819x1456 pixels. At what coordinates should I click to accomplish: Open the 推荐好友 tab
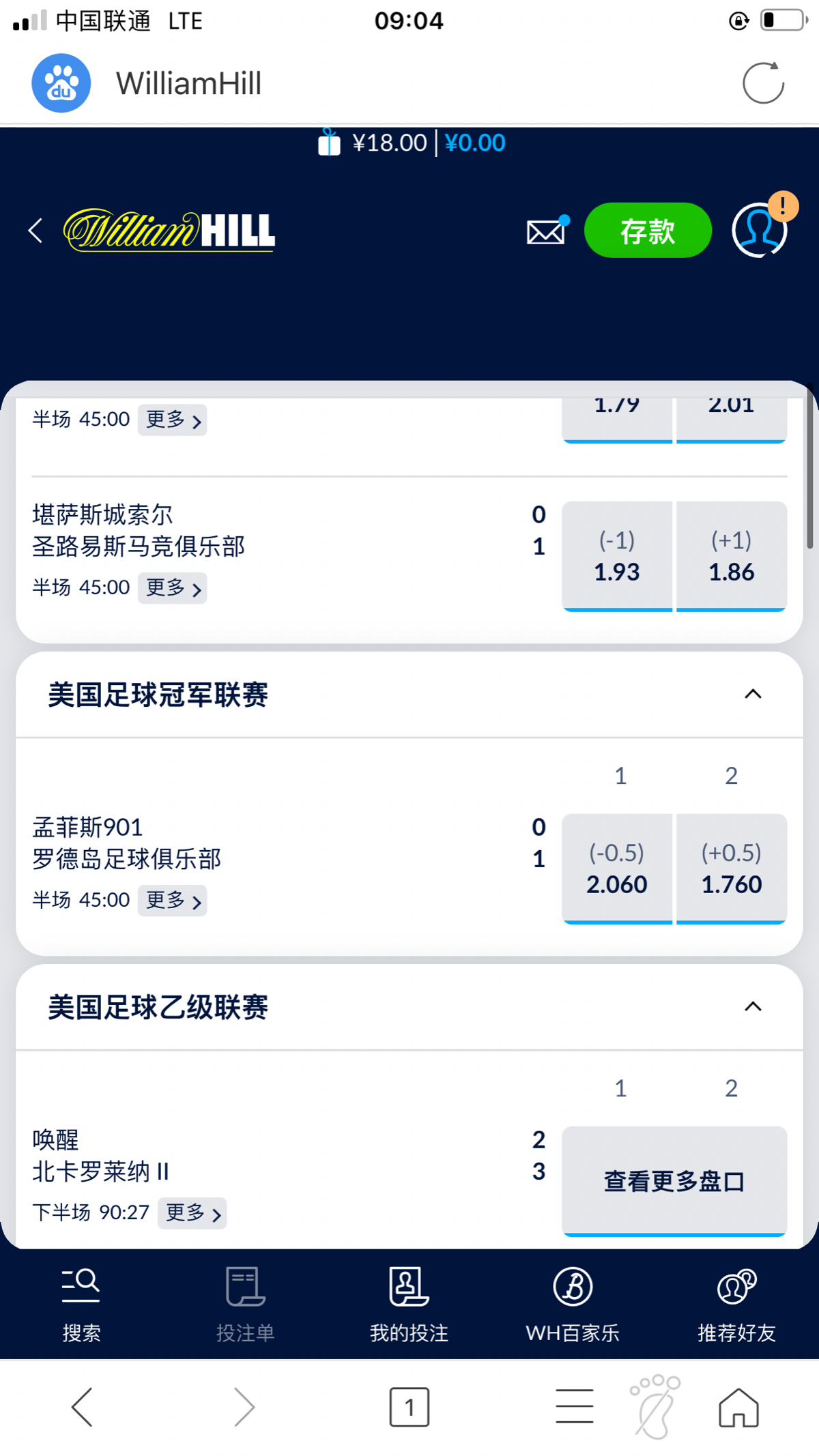coord(736,1304)
